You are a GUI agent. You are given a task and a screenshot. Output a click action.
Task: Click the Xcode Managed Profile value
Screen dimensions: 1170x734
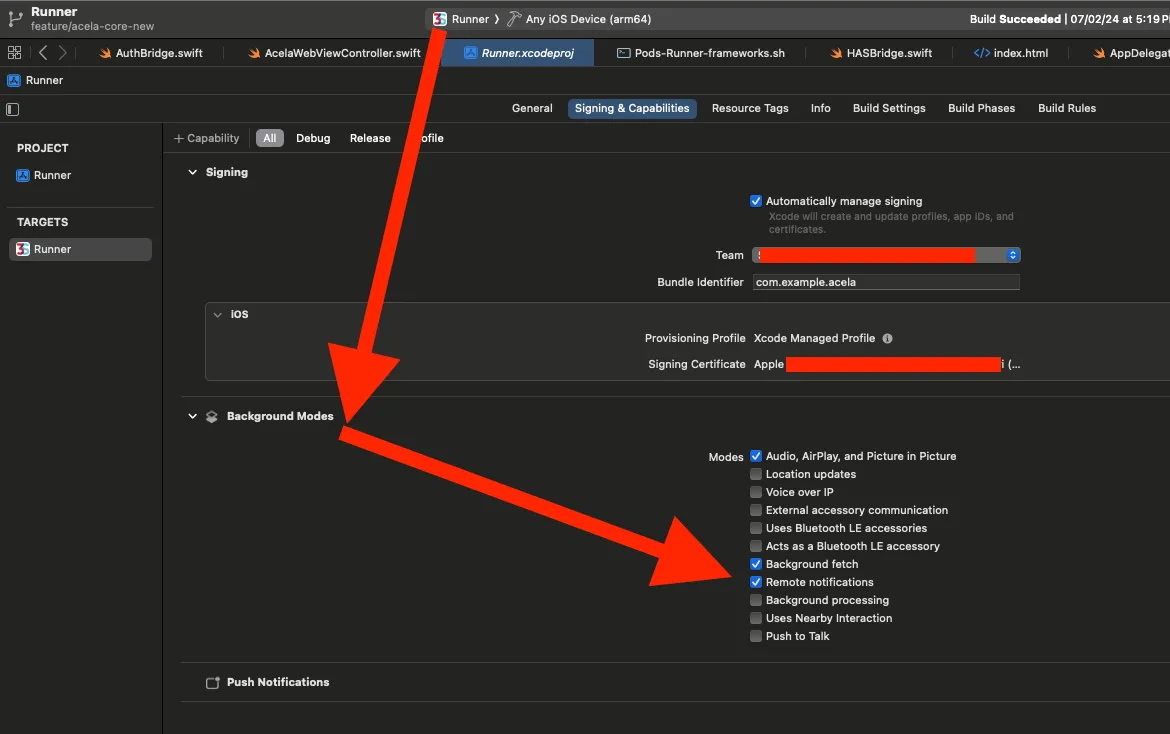(814, 339)
